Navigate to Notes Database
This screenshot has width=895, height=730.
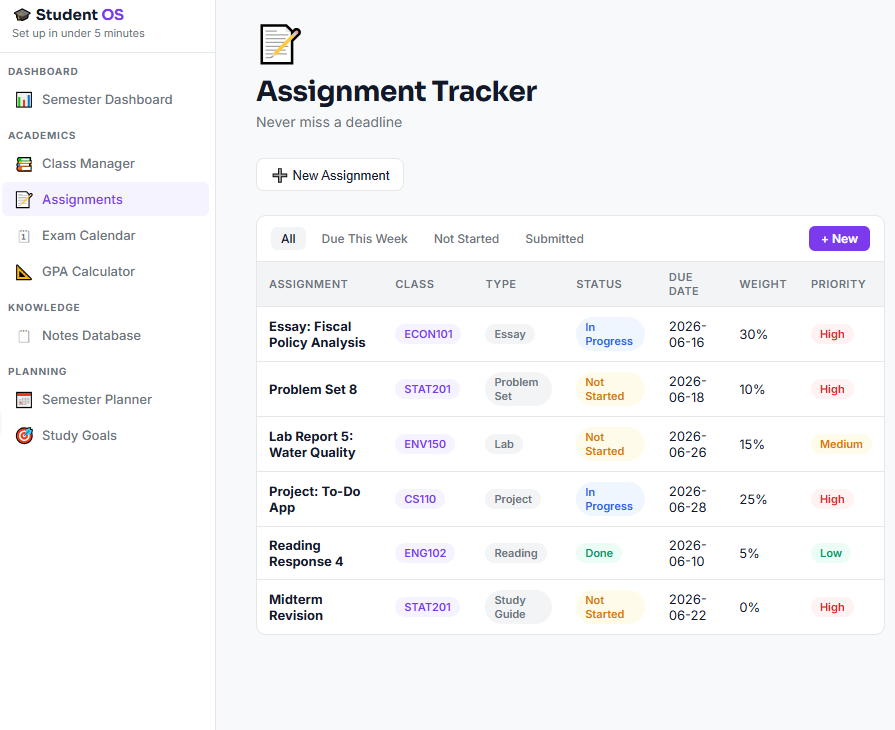coord(106,336)
